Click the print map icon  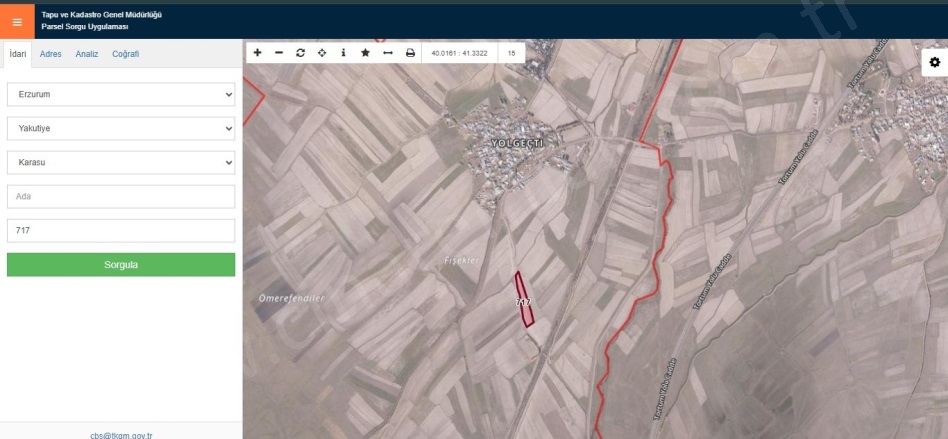[x=410, y=53]
